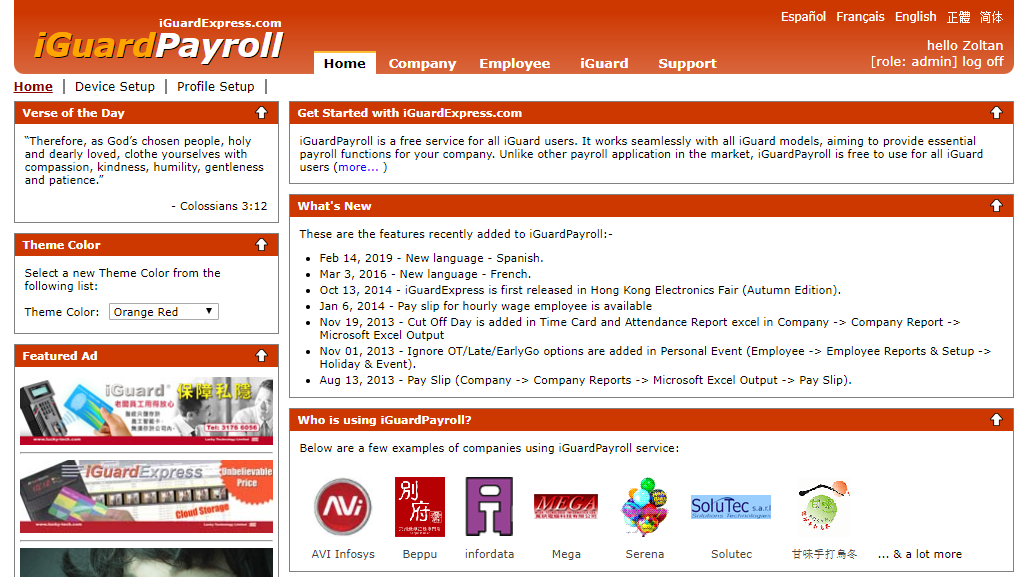Collapse the Featured Ad panel
Screen dimensions: 1017x577
pos(261,356)
